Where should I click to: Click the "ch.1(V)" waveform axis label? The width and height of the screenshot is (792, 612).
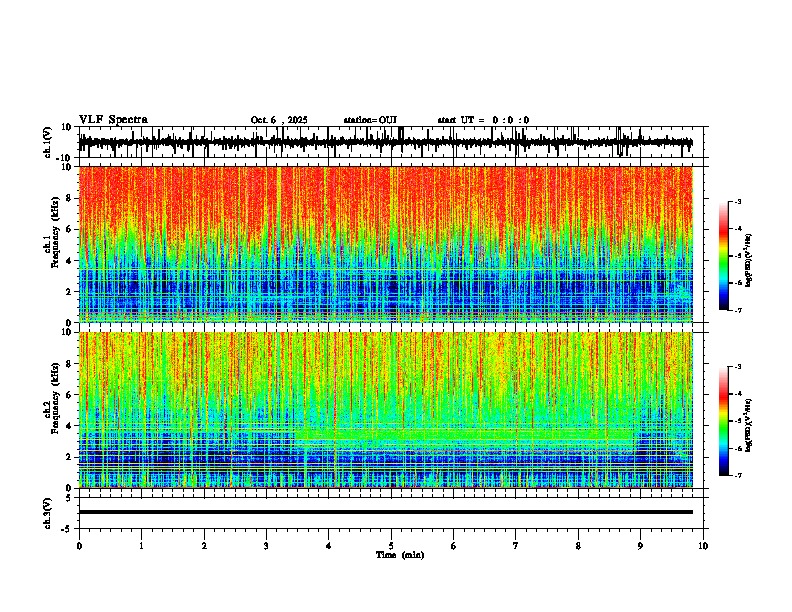pyautogui.click(x=48, y=142)
